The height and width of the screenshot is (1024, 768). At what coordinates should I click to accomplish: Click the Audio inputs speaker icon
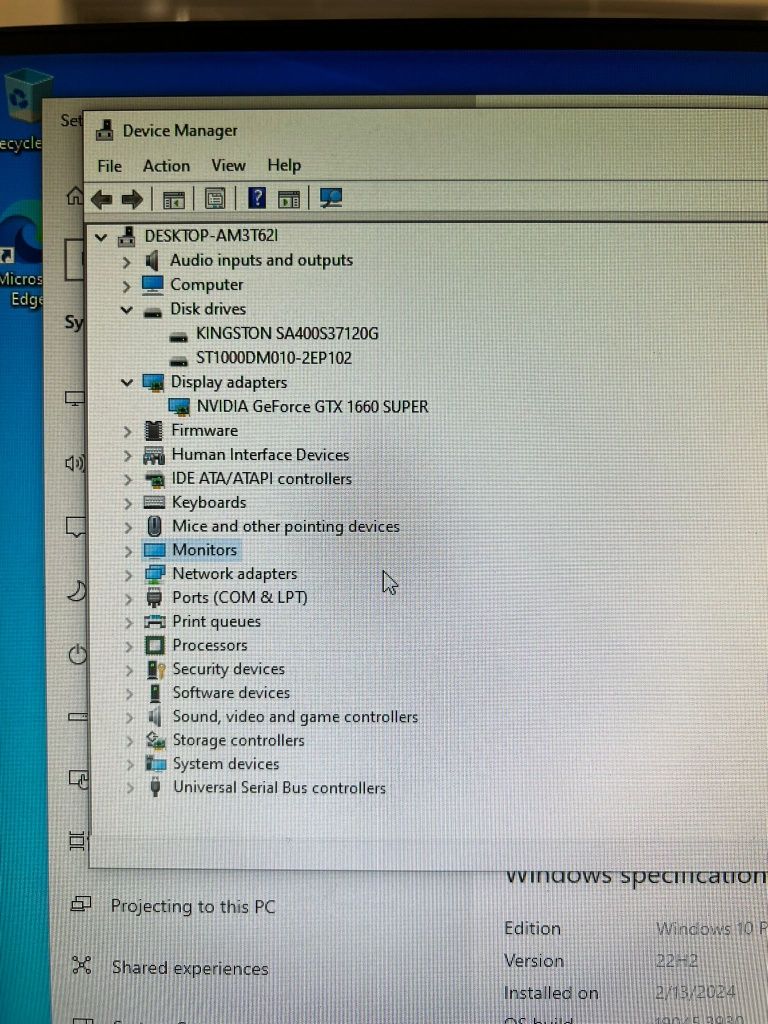(152, 261)
